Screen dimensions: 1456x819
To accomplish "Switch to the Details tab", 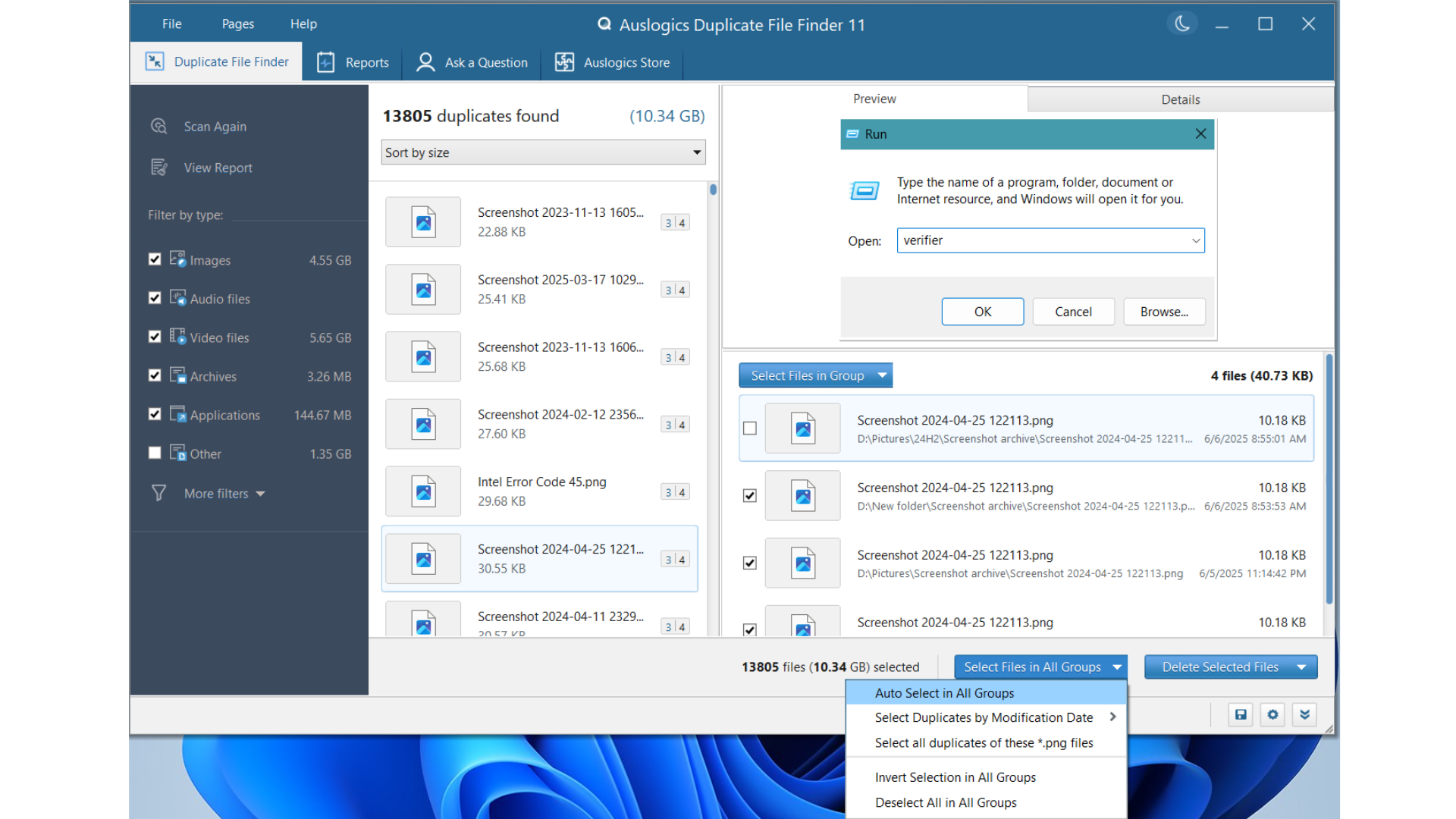I will click(x=1180, y=99).
